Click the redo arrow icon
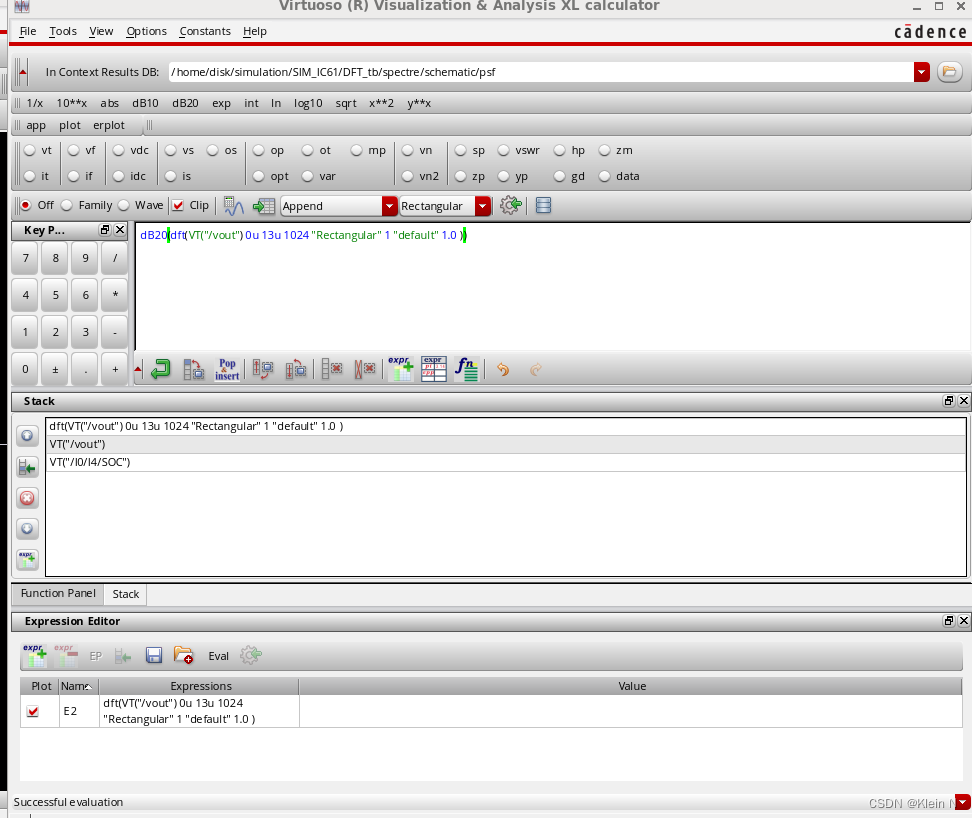This screenshot has width=972, height=818. 536,369
